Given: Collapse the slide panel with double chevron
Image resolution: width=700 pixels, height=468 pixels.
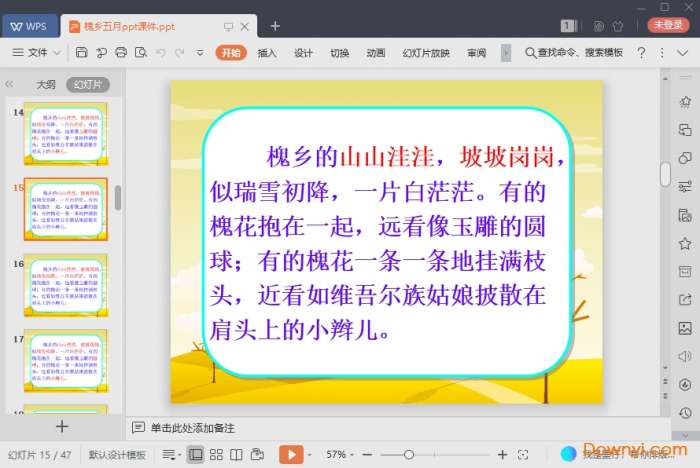Looking at the screenshot, I should tap(10, 85).
